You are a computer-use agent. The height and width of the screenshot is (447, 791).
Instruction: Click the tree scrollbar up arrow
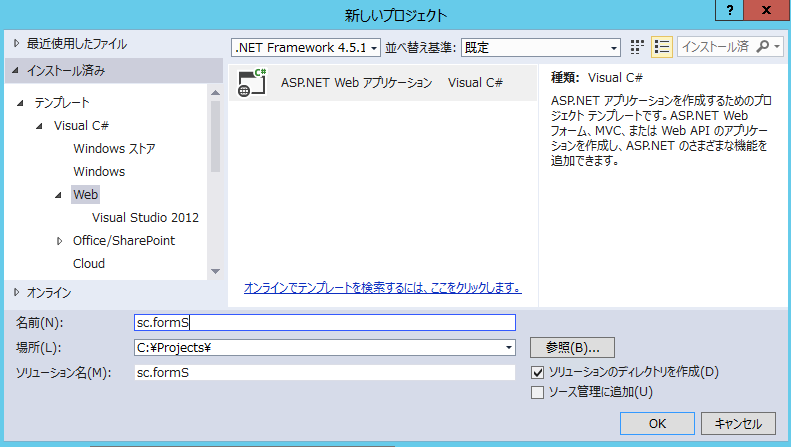215,92
